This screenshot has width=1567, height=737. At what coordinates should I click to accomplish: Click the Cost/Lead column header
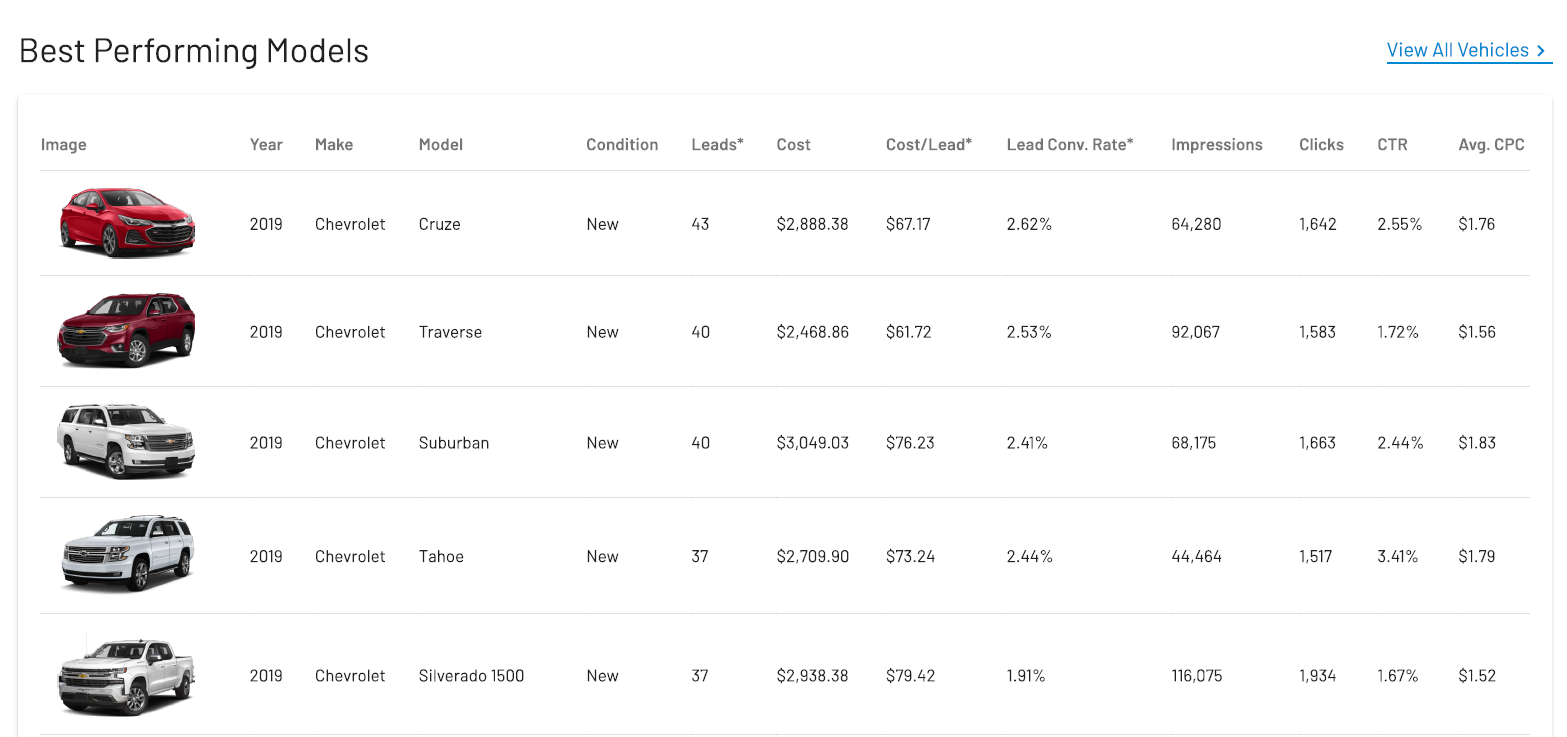(928, 144)
